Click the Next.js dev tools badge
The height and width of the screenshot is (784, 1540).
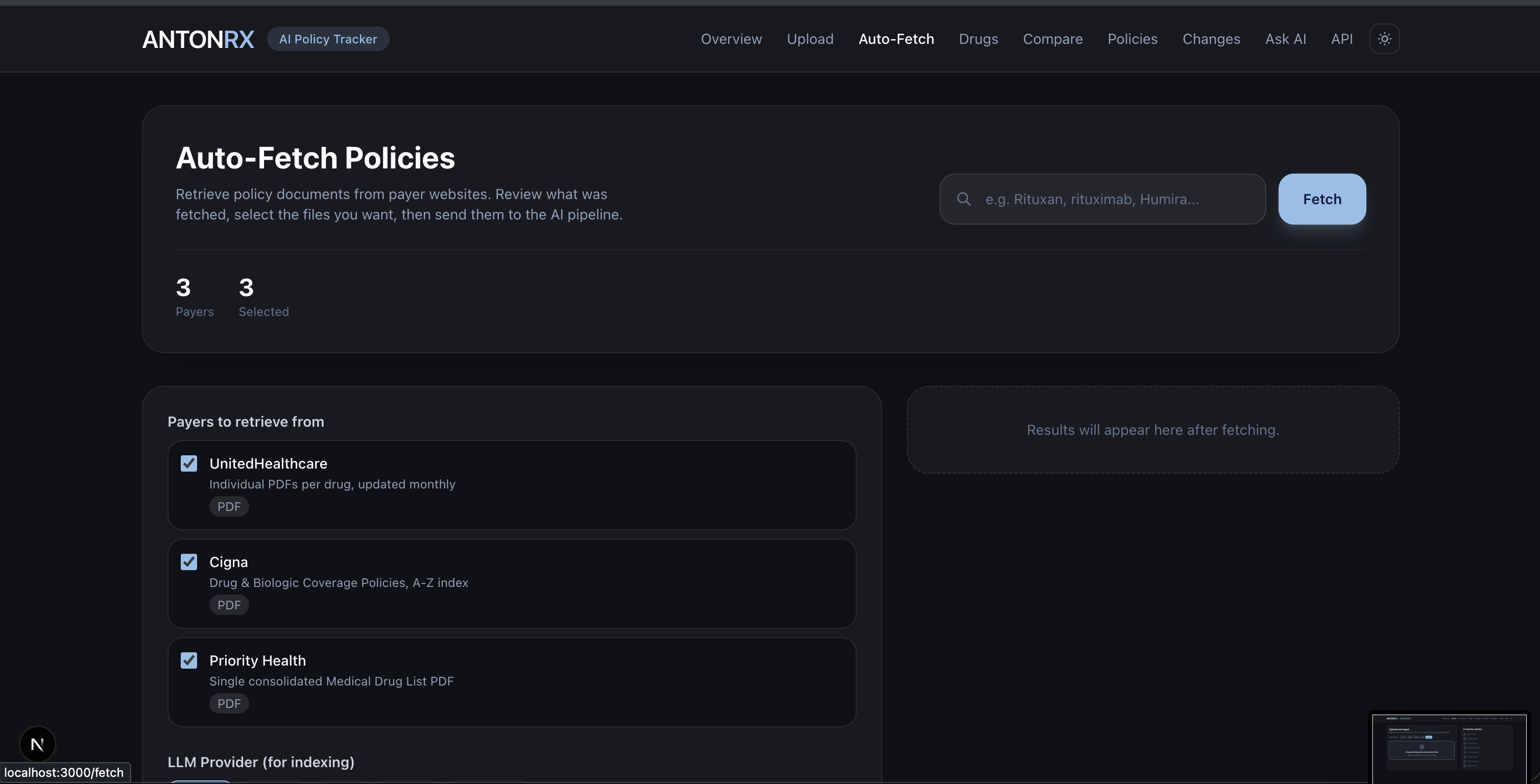click(37, 744)
